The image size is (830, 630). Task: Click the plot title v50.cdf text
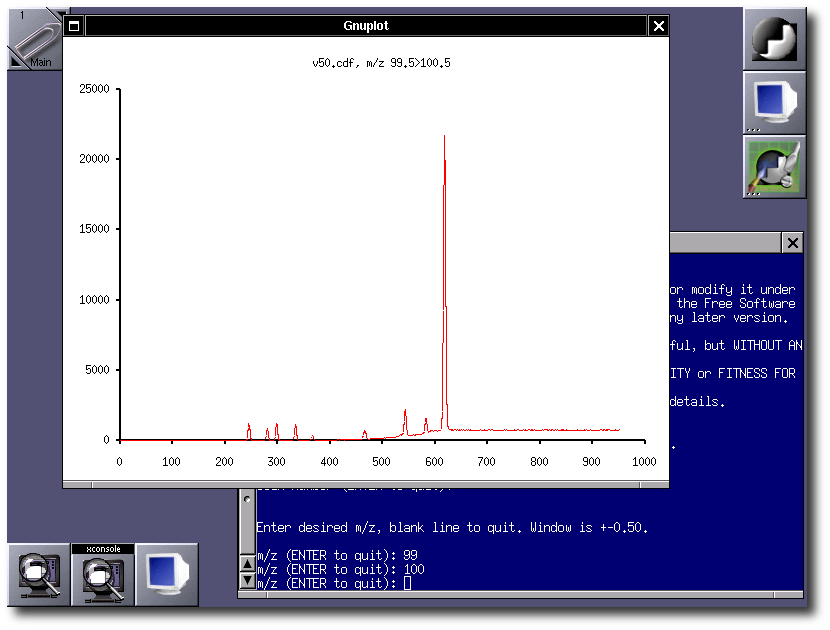(x=381, y=63)
